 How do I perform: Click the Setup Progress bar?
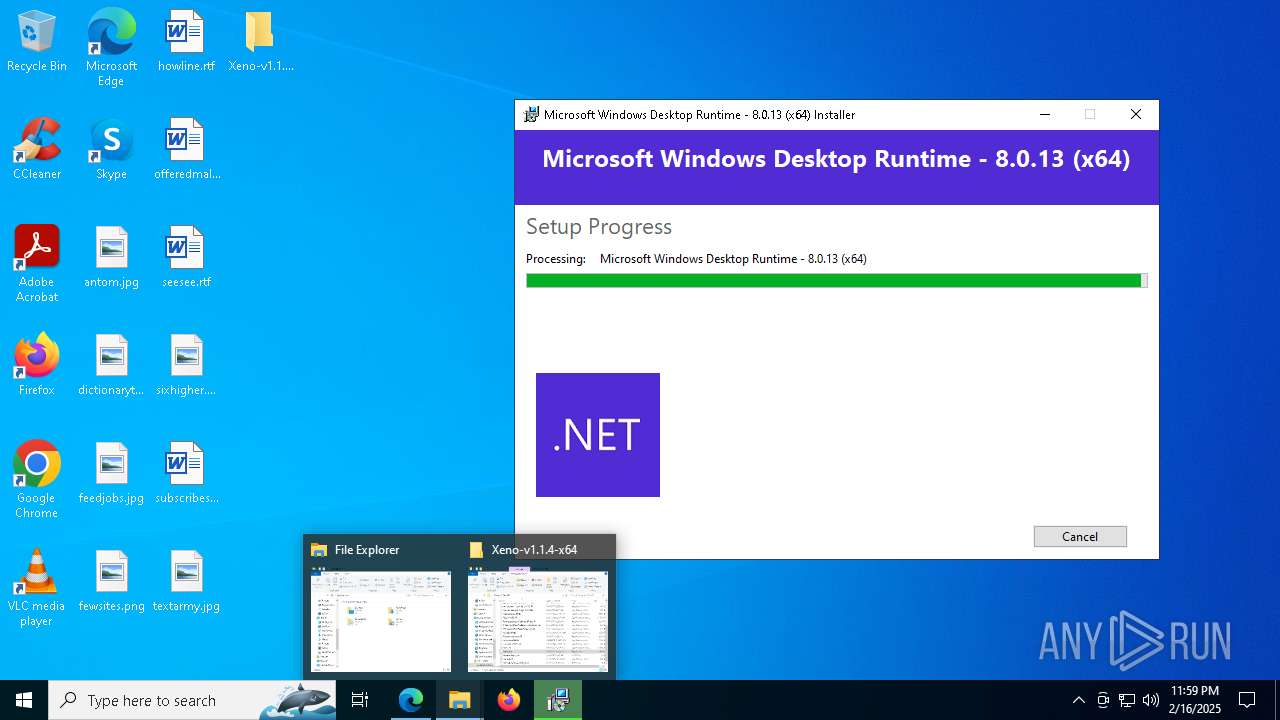coord(836,281)
